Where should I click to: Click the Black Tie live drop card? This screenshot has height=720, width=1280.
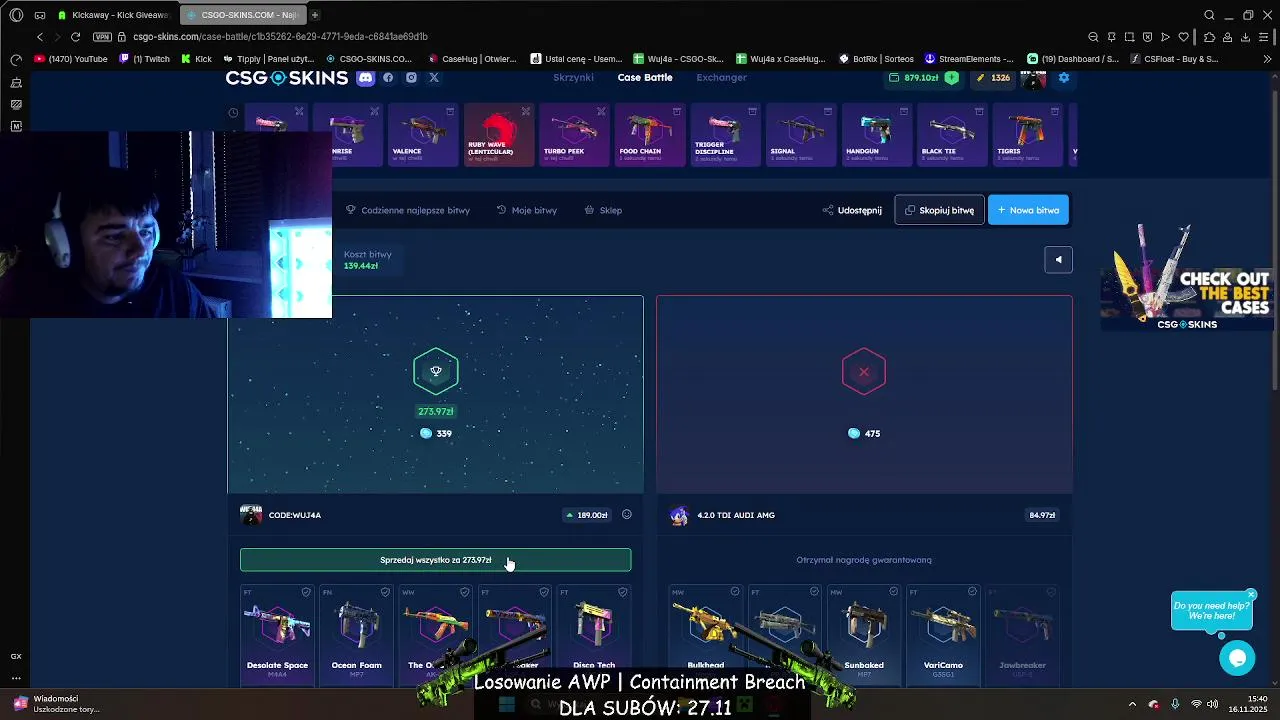952,134
